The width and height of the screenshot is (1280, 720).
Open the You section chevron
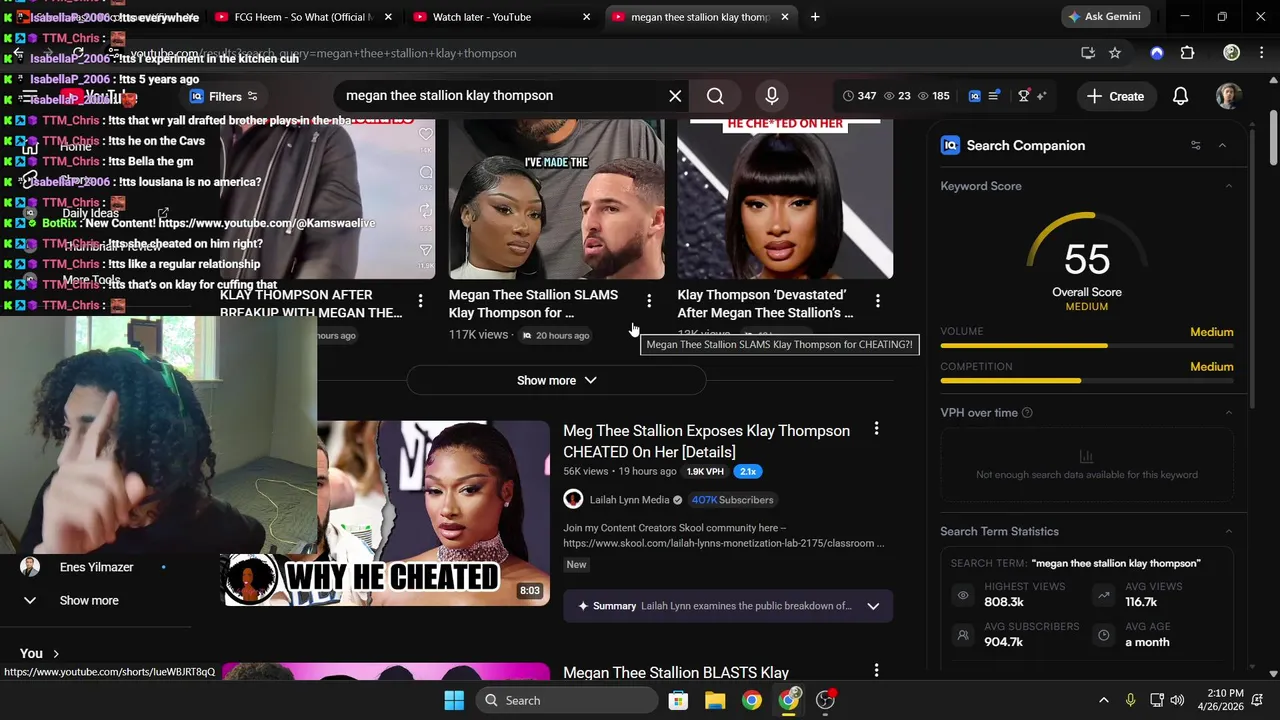pyautogui.click(x=56, y=654)
